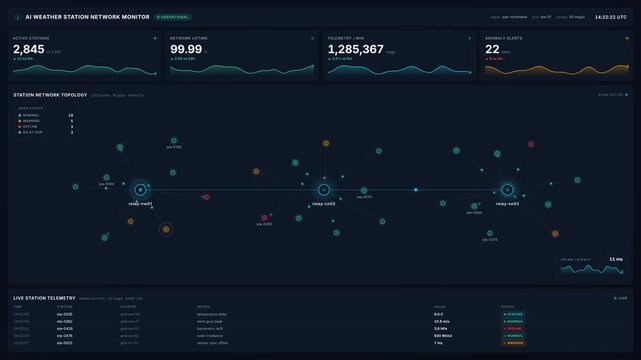Click the NOMINAL badge for sta-0382

tap(513, 322)
